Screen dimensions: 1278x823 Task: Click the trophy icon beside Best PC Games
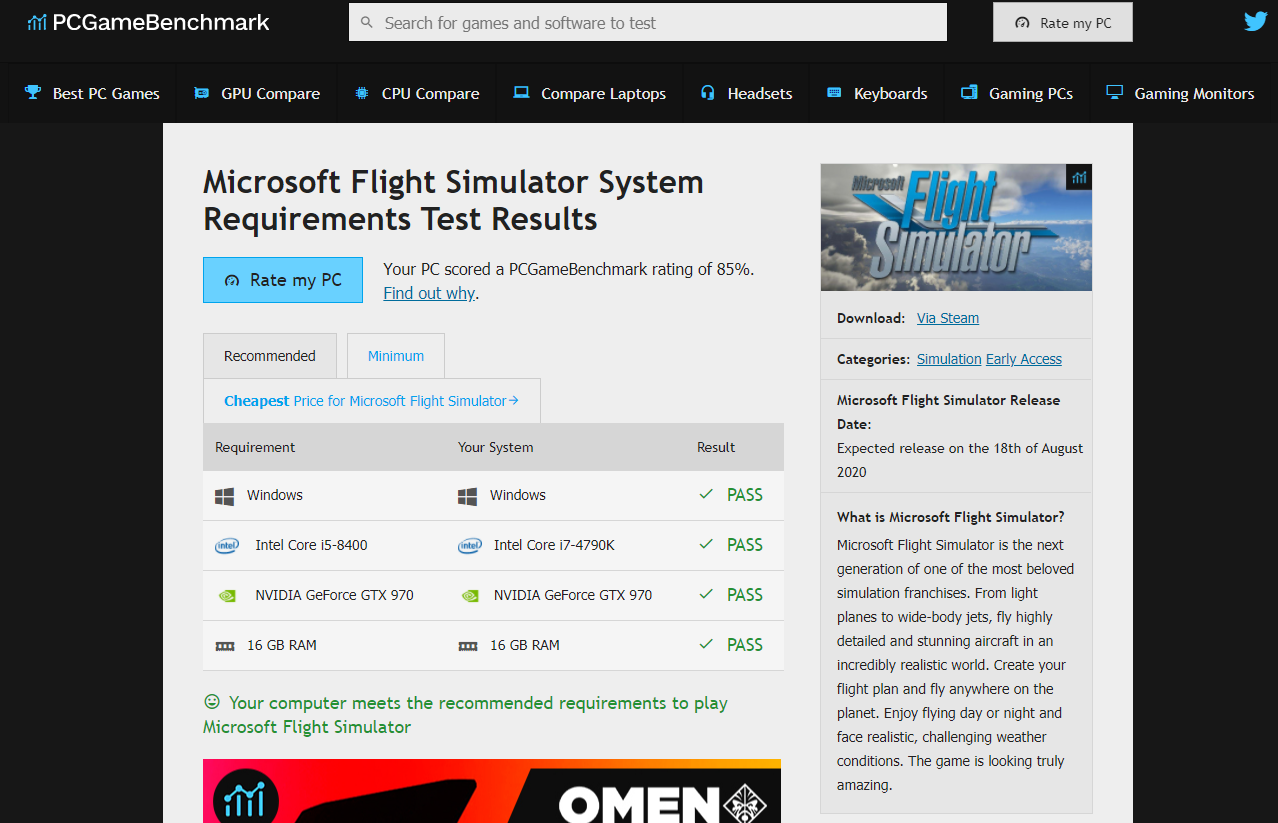tap(33, 93)
